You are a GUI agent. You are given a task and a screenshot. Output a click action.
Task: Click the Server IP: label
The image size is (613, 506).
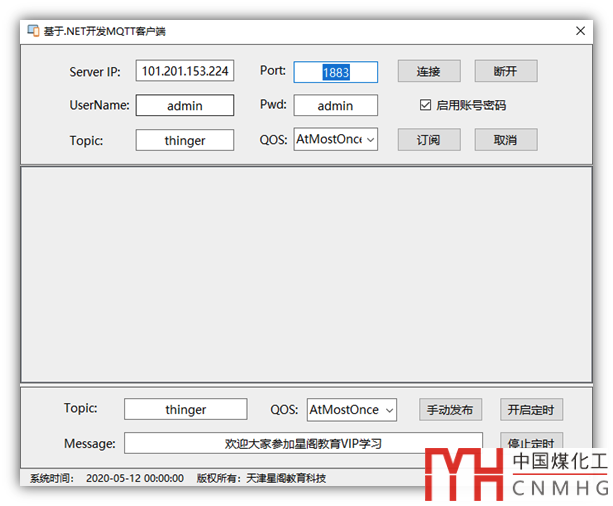tap(95, 72)
